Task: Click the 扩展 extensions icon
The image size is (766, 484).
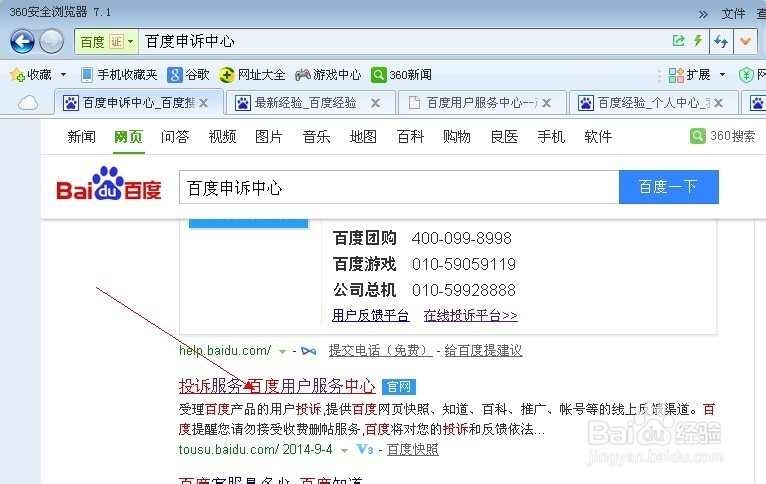Action: pos(677,75)
